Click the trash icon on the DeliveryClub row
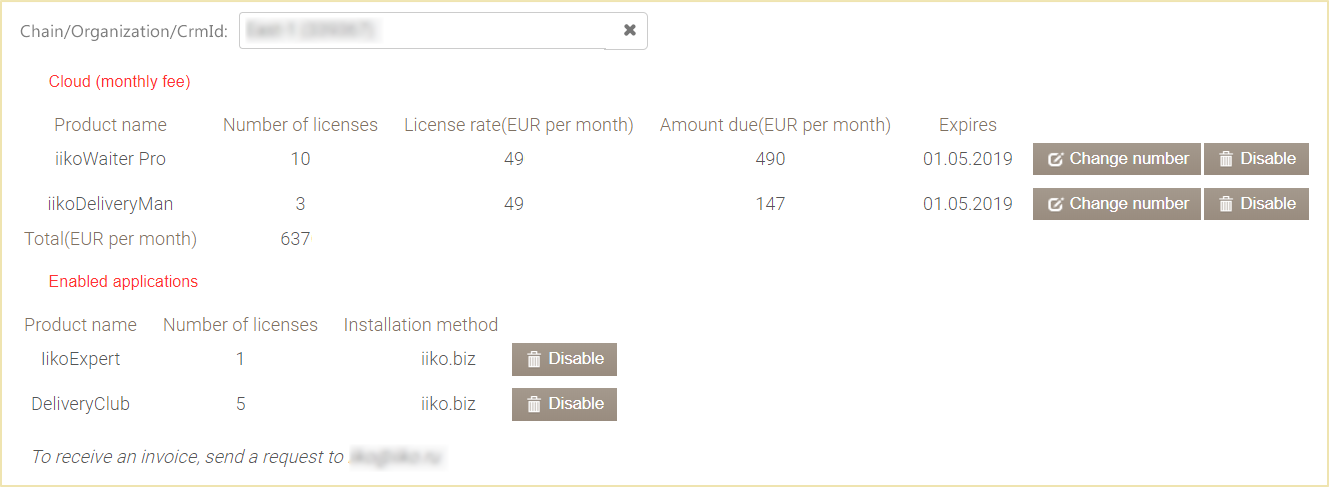The width and height of the screenshot is (1329, 487). click(x=534, y=404)
